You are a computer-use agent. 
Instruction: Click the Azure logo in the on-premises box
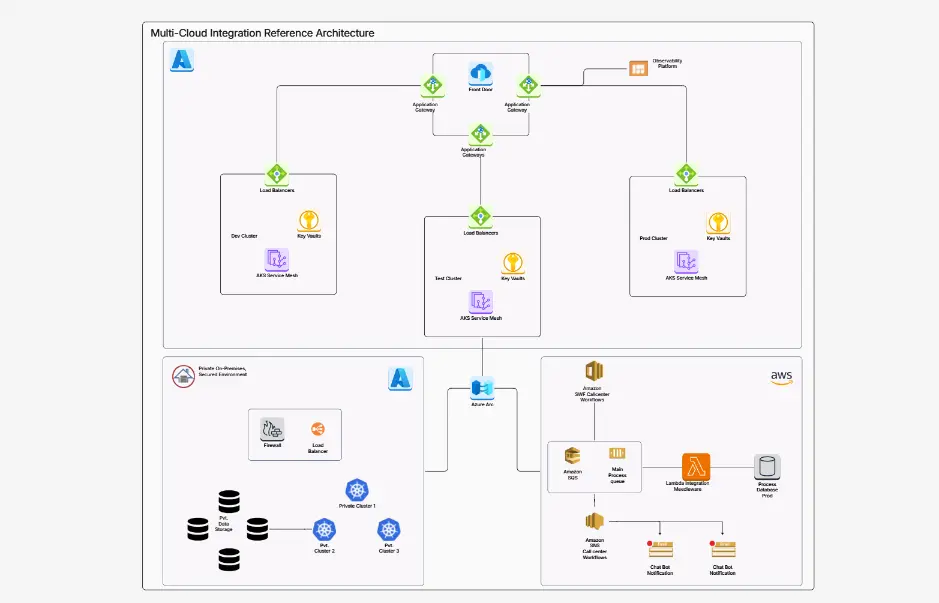tap(400, 379)
